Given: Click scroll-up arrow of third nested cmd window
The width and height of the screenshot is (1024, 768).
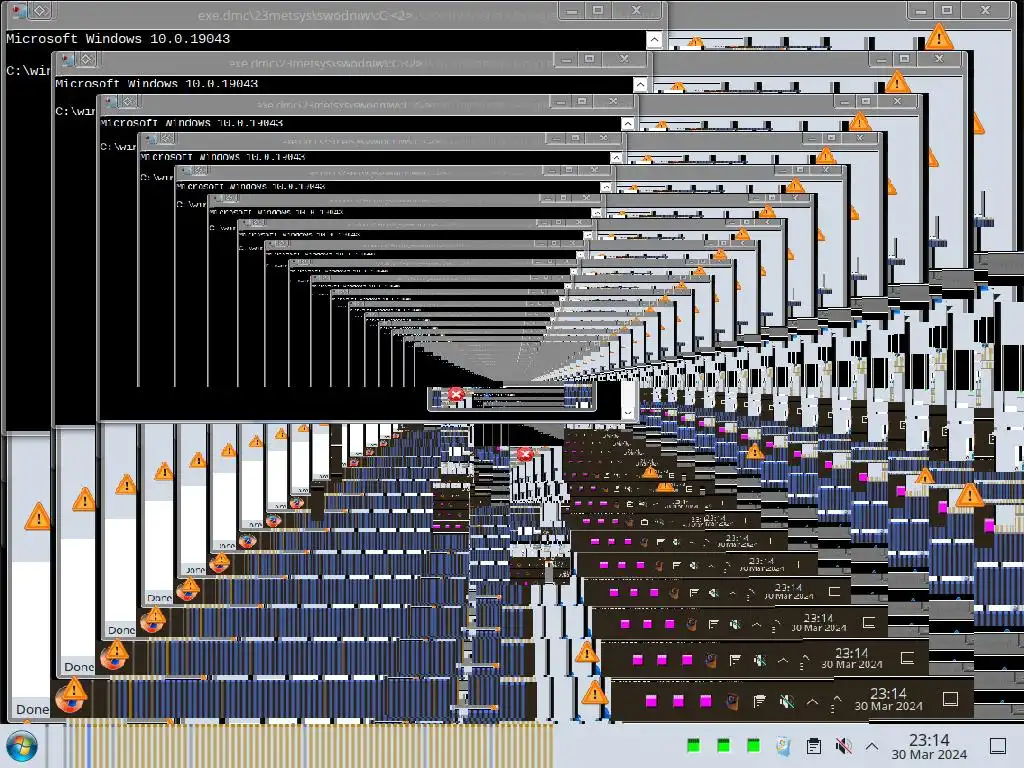Looking at the screenshot, I should (628, 123).
